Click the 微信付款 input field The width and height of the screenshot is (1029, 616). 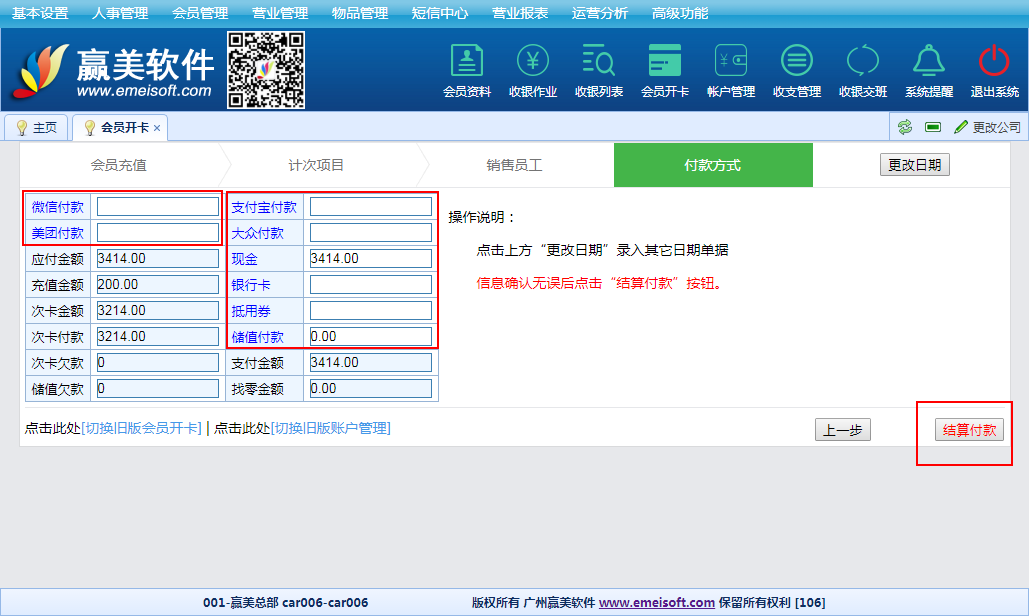[x=157, y=207]
